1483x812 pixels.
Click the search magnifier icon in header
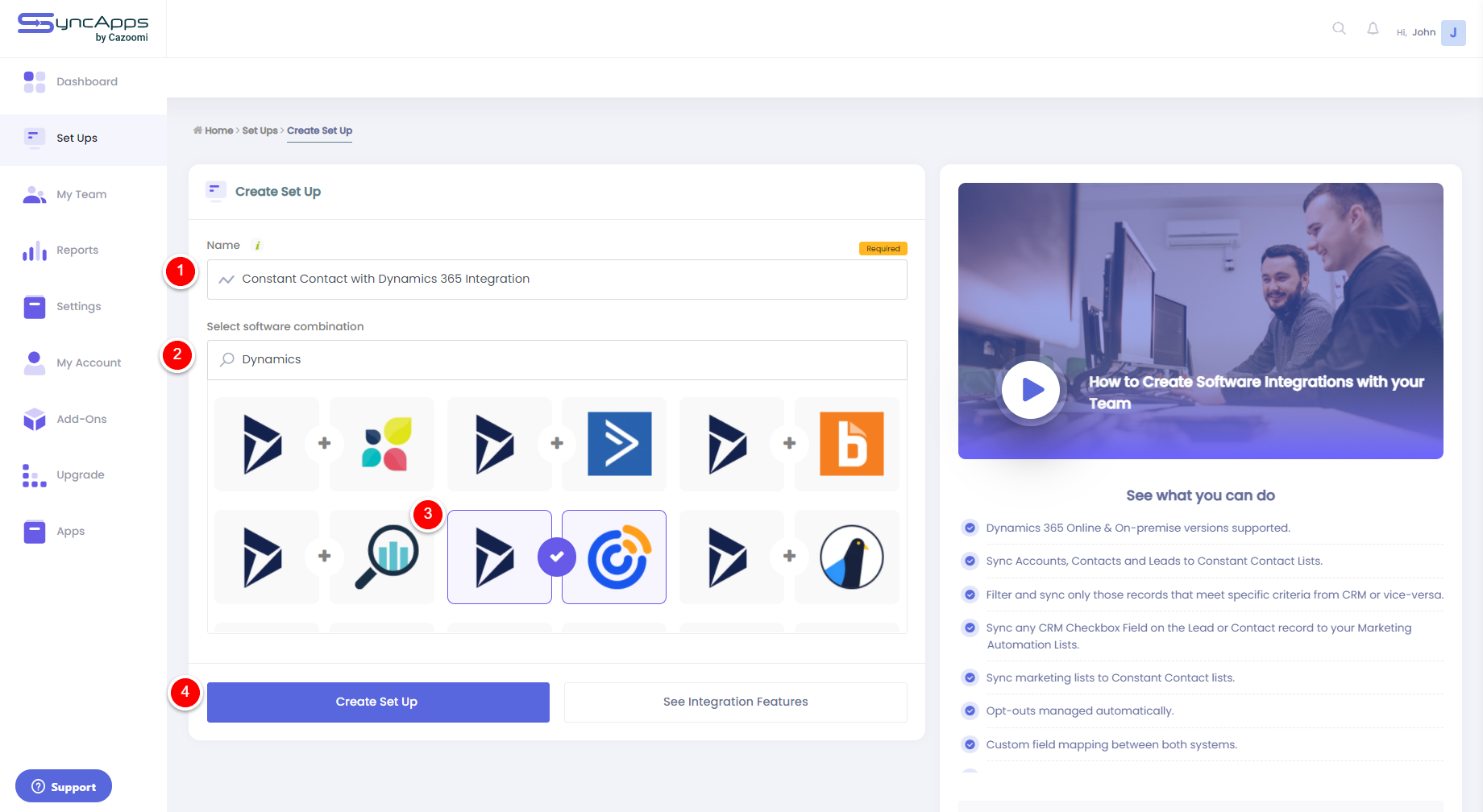coord(1340,29)
